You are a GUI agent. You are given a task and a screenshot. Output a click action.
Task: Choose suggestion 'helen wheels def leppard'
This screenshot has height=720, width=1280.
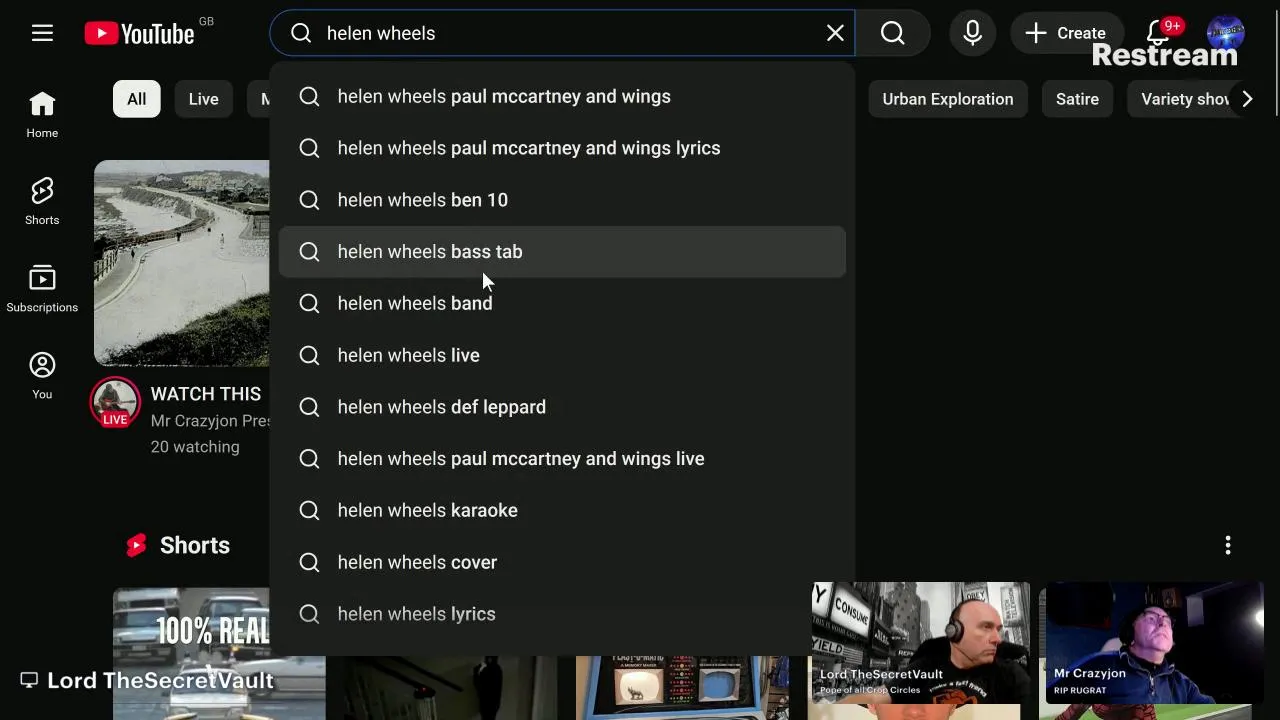[x=562, y=407]
